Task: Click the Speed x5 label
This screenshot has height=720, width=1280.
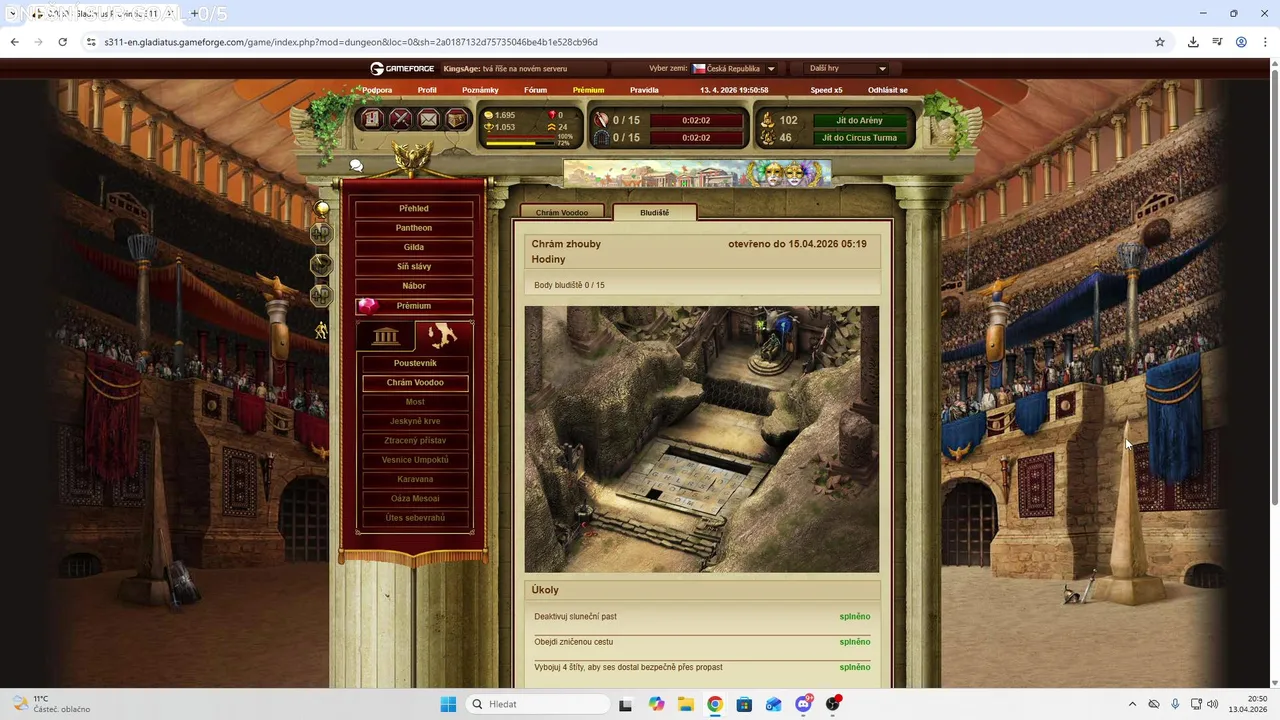Action: 826,90
